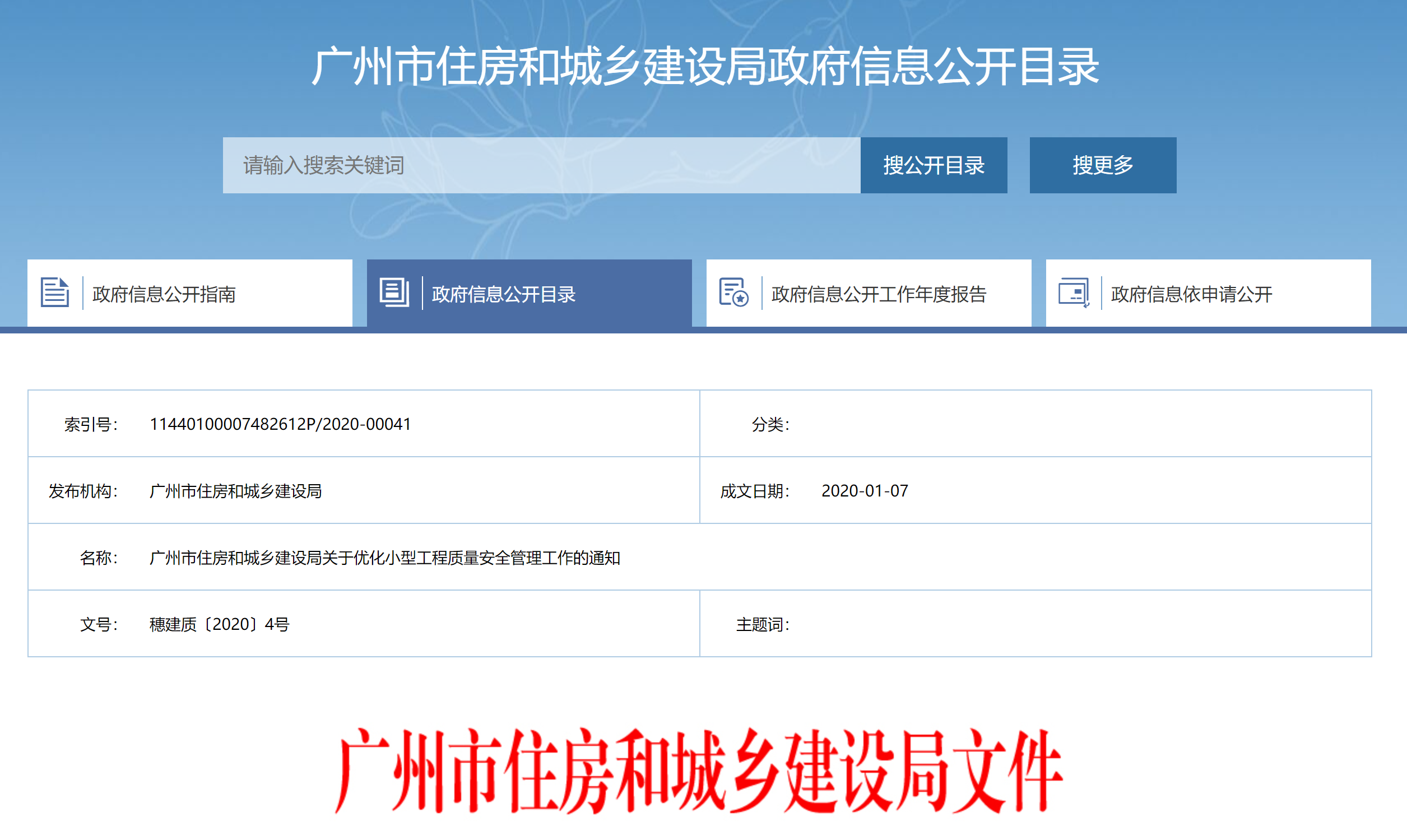Click the red 广州市住房和城乡建设局文件 header image
Viewport: 1407px width, 840px height.
(x=699, y=771)
